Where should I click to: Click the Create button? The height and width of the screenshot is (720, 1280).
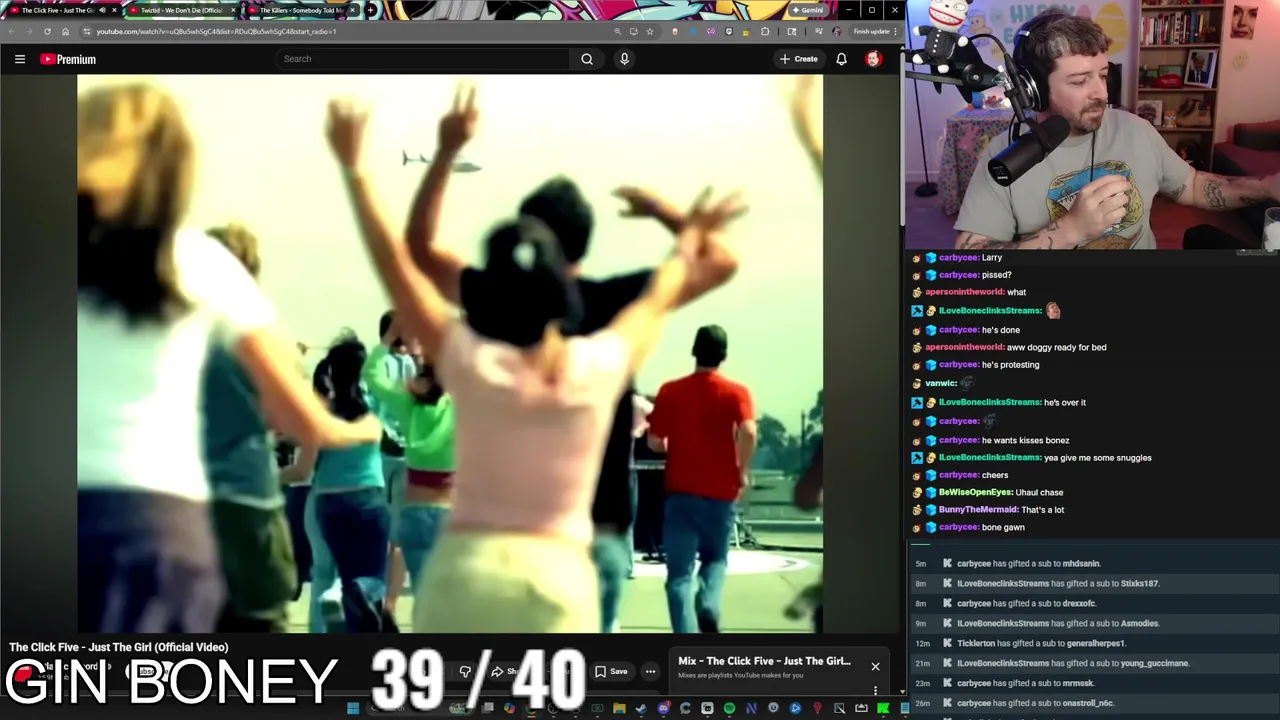pyautogui.click(x=799, y=59)
